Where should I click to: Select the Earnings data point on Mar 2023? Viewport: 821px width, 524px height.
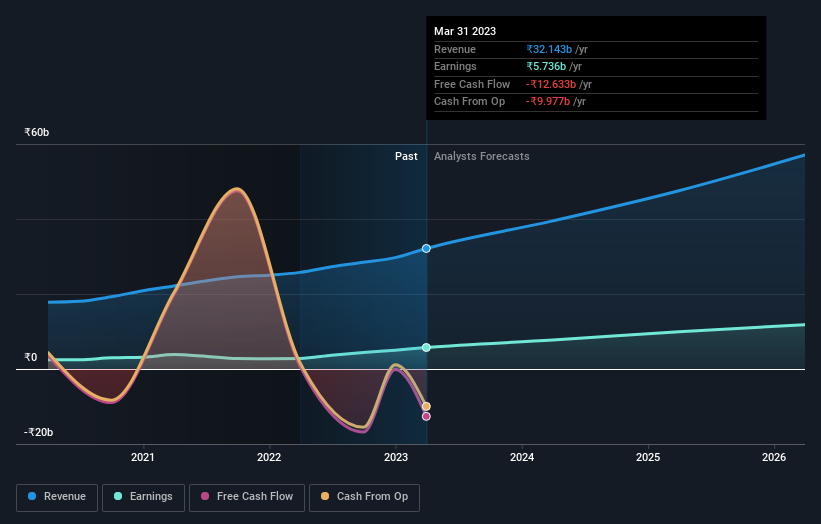click(426, 348)
